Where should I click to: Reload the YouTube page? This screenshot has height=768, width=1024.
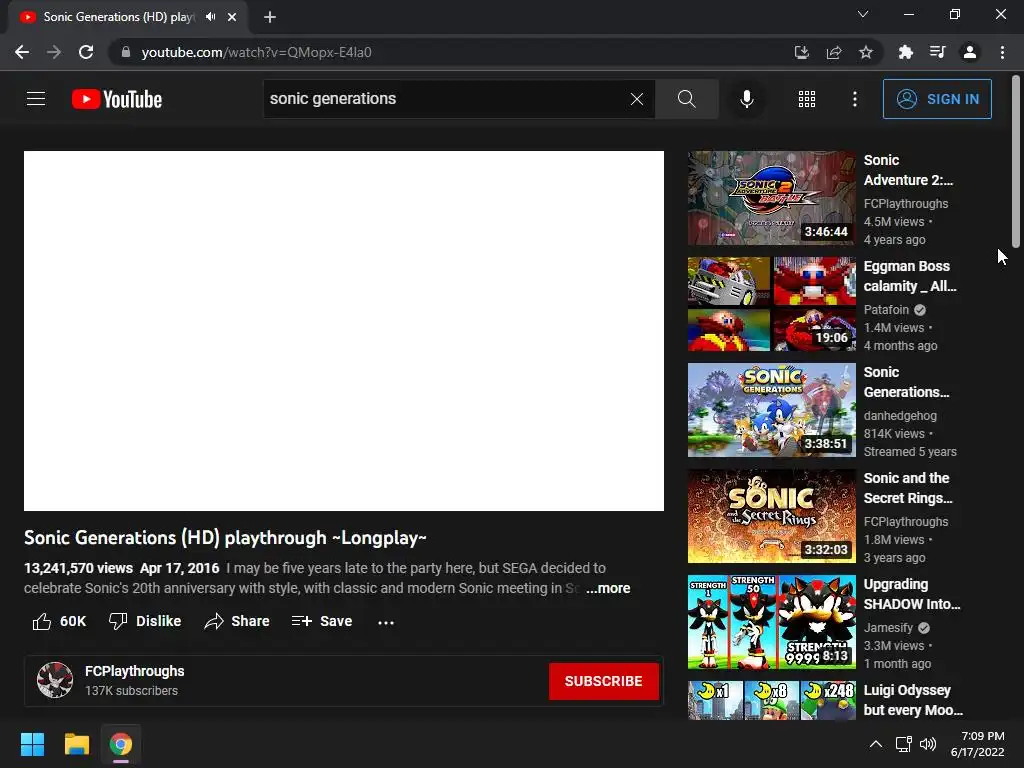pos(86,52)
